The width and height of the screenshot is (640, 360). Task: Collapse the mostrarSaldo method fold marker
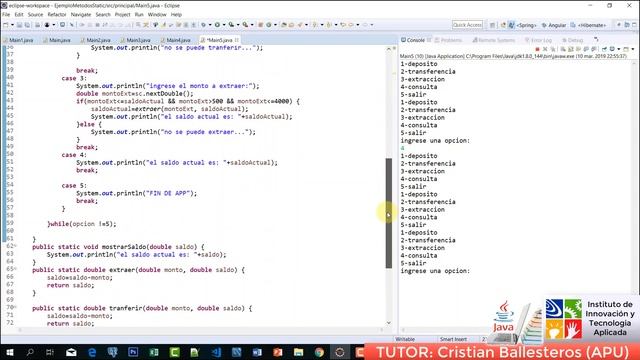coord(16,246)
